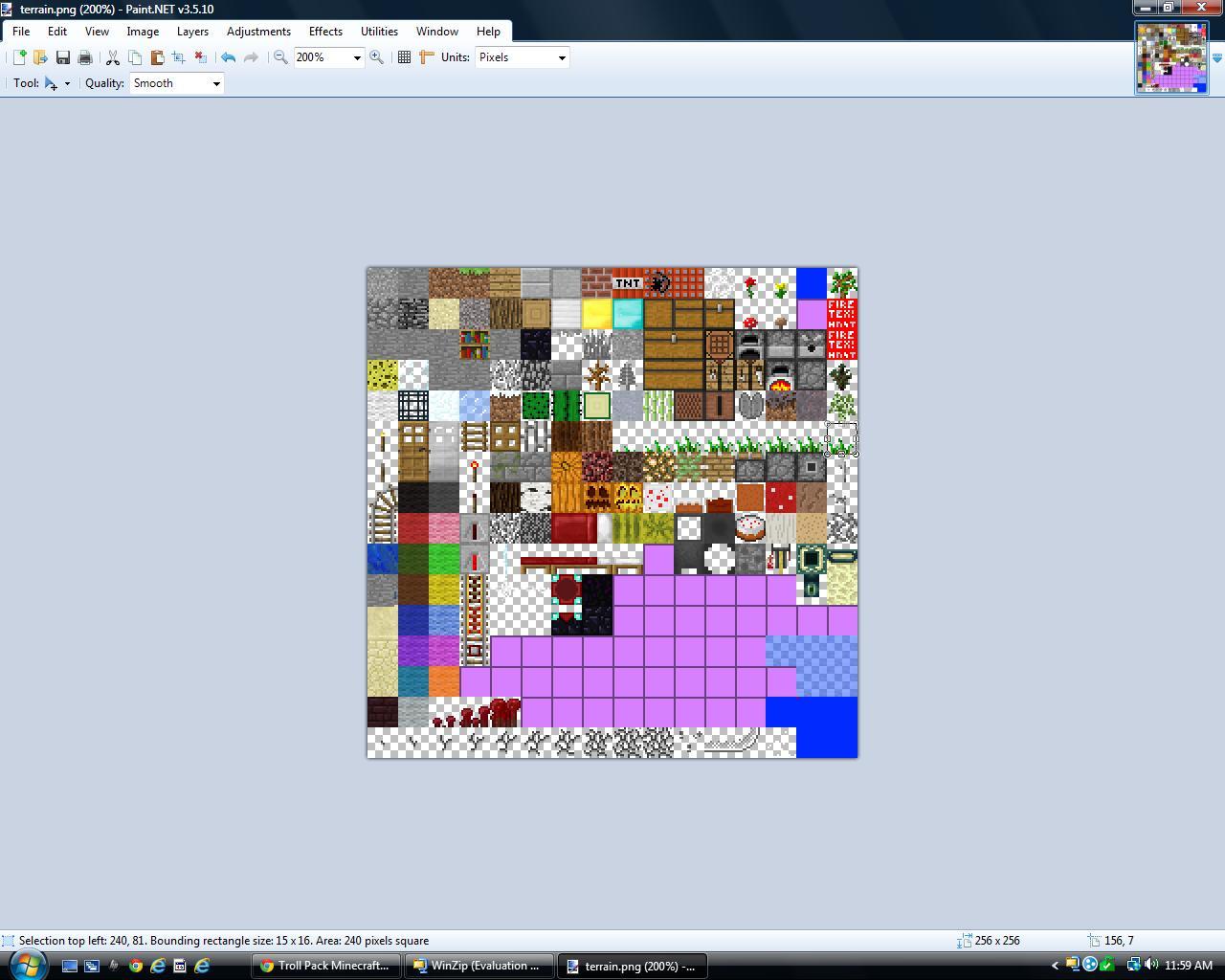Click the cake texture tile on canvas
Image resolution: width=1225 pixels, height=980 pixels.
(x=750, y=528)
